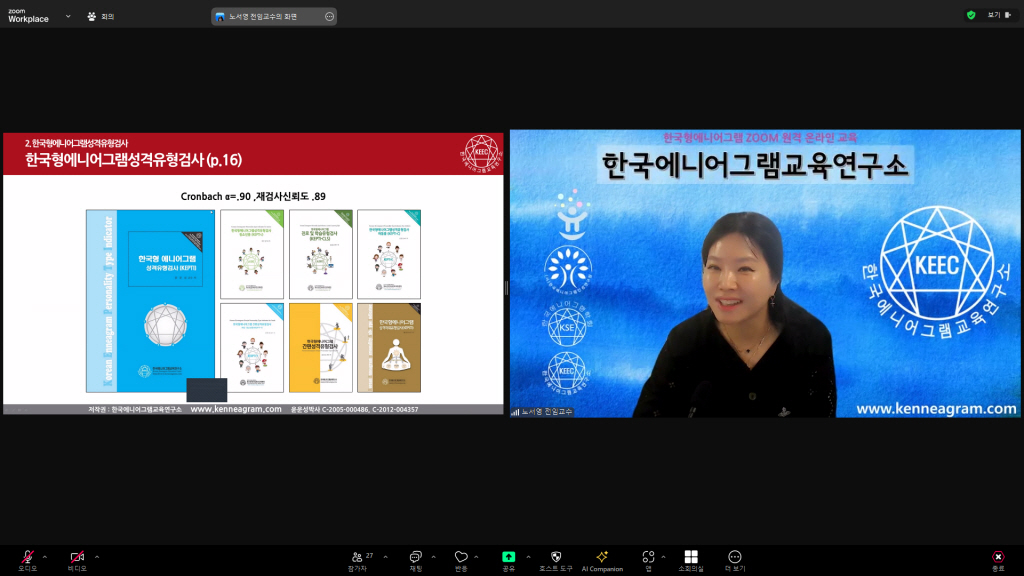Expand video options arrow next to 비디오
1024x576 pixels.
97,557
